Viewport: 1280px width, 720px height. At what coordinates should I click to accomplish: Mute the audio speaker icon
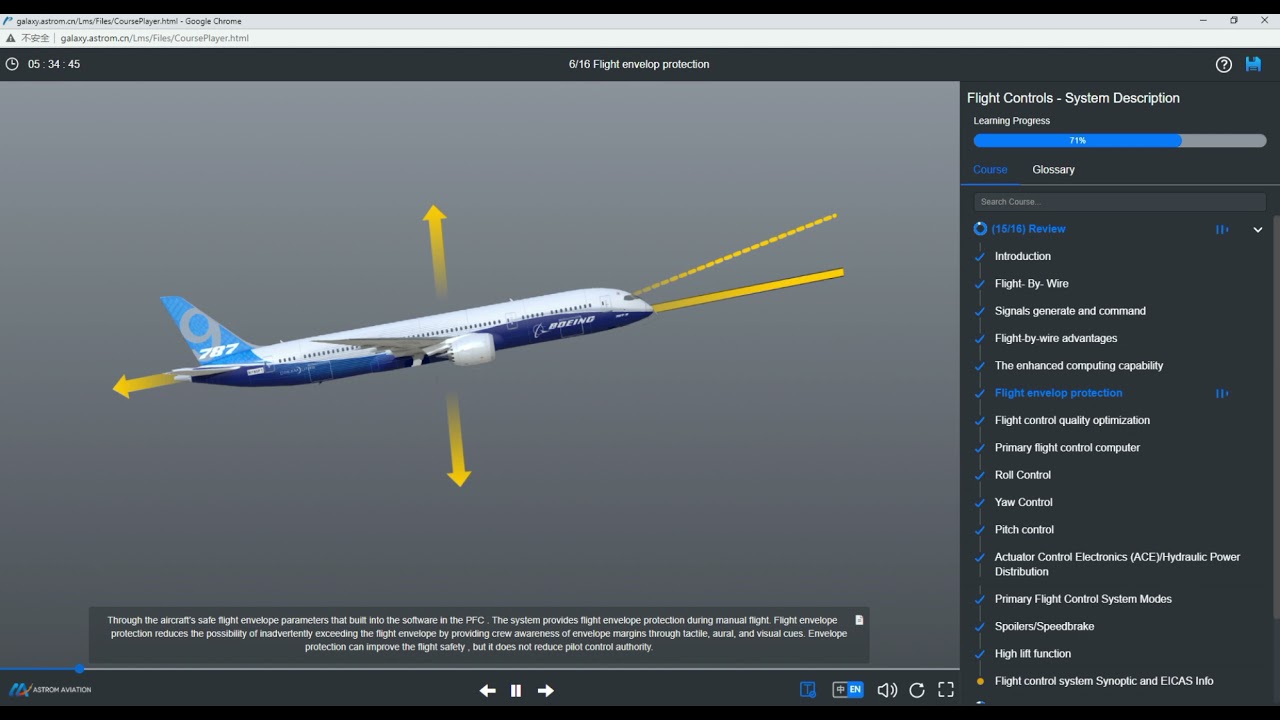pos(887,690)
